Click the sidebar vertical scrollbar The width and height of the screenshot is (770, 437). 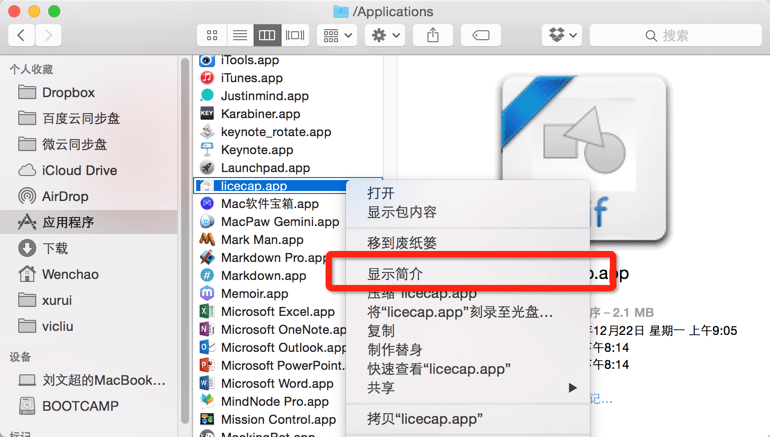pyautogui.click(x=185, y=241)
